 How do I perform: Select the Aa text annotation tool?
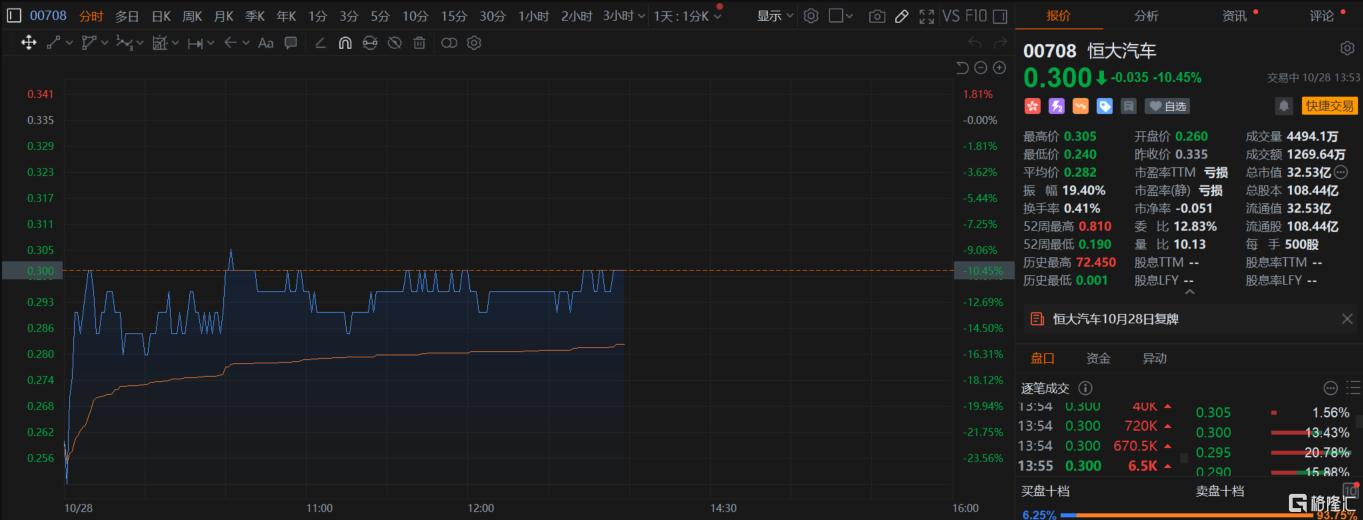266,43
